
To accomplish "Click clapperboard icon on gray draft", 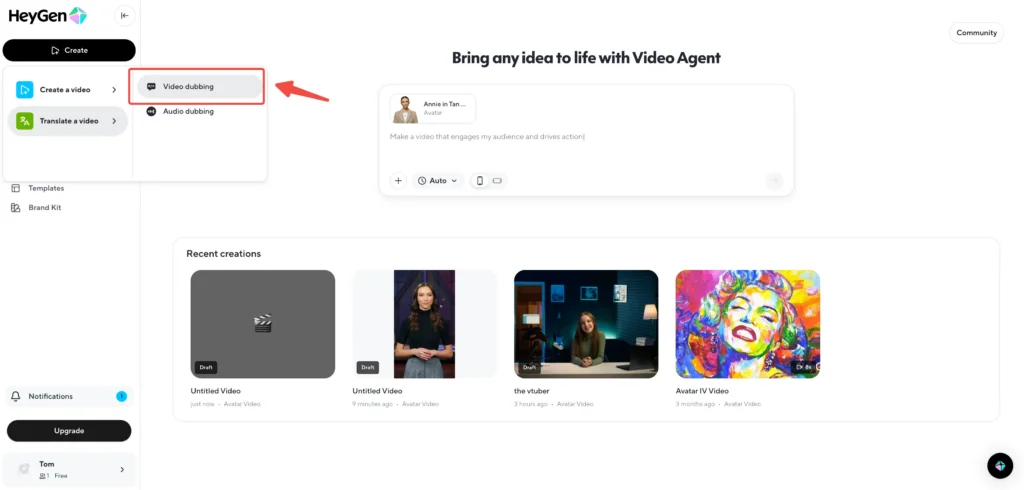I will (x=263, y=323).
